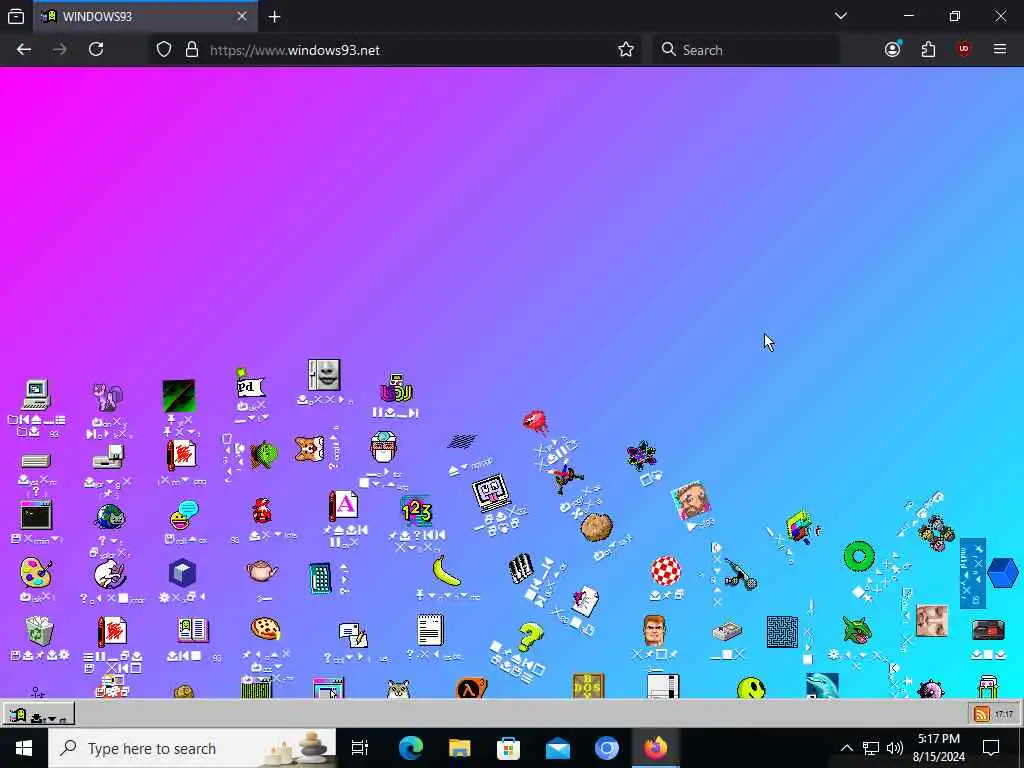This screenshot has width=1024, height=768.
Task: Open the green dragon head icon
Action: (x=856, y=630)
